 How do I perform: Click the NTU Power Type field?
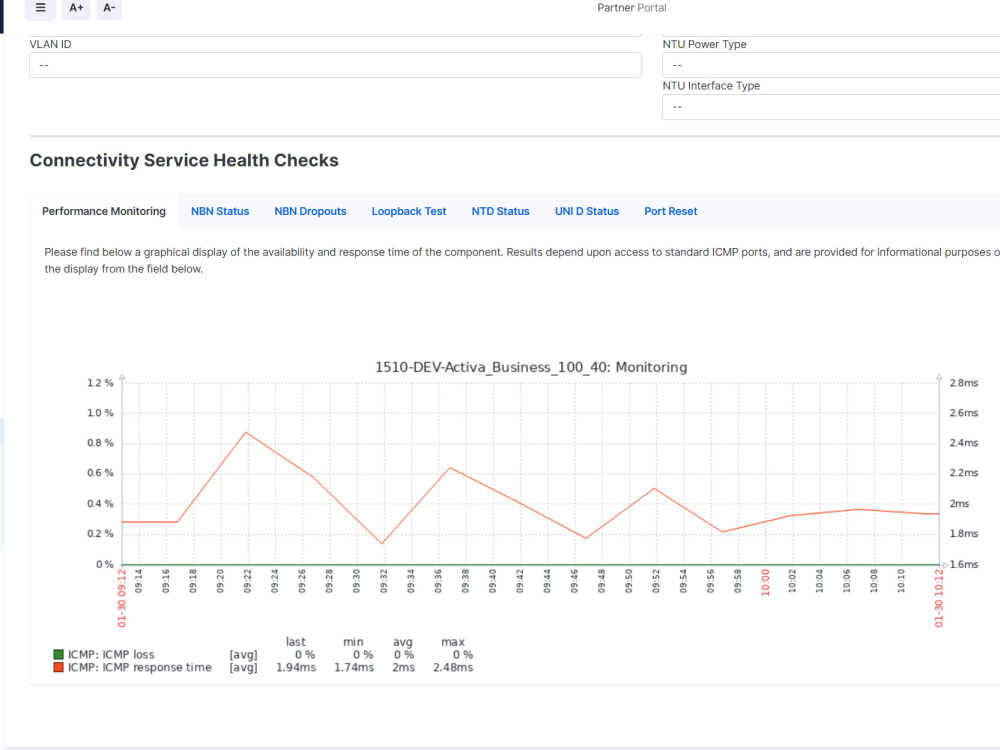[x=831, y=65]
